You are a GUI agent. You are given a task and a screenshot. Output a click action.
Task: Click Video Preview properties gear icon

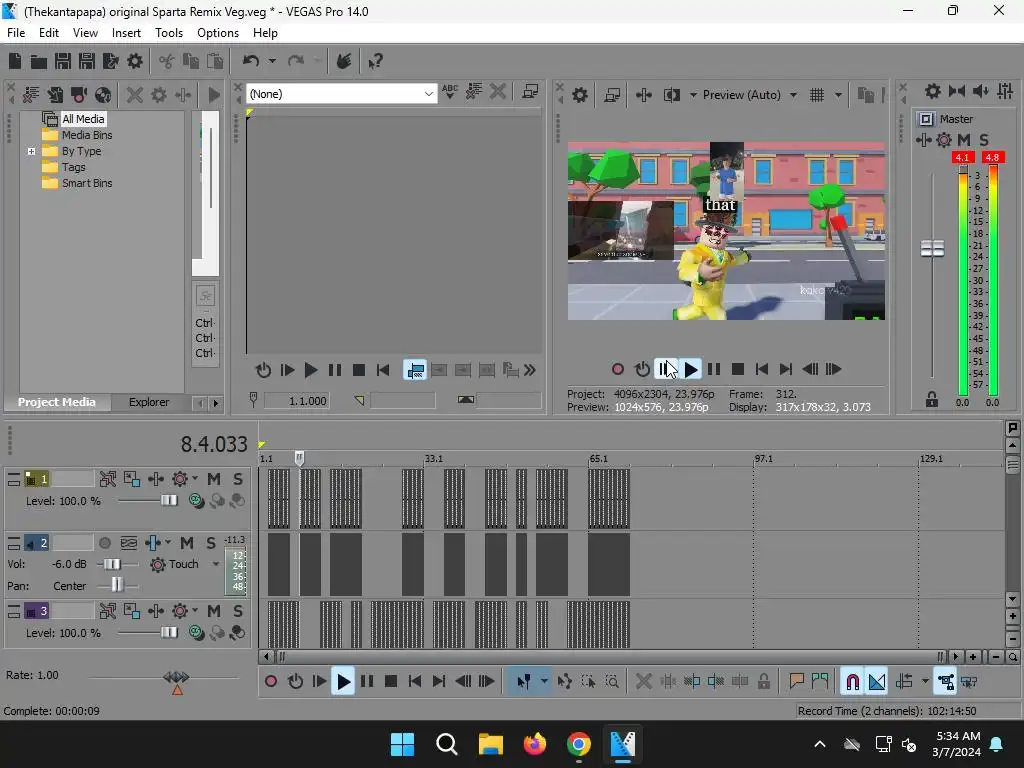pyautogui.click(x=580, y=95)
